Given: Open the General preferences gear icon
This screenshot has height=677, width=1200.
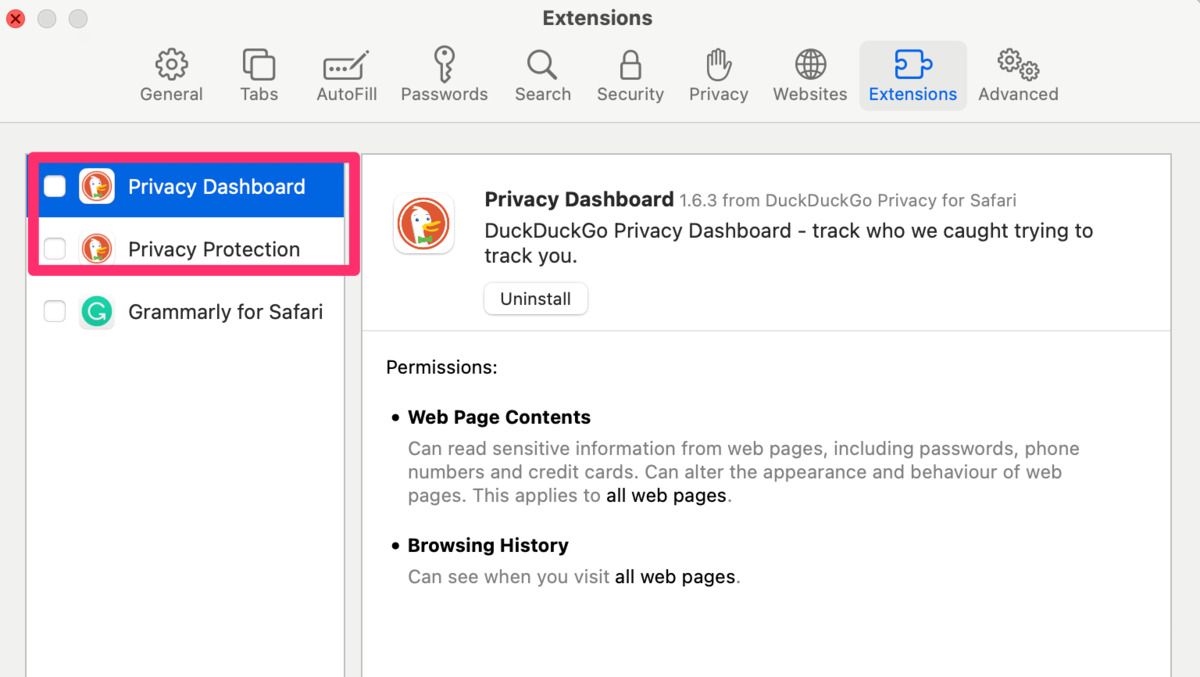Looking at the screenshot, I should (x=171, y=64).
